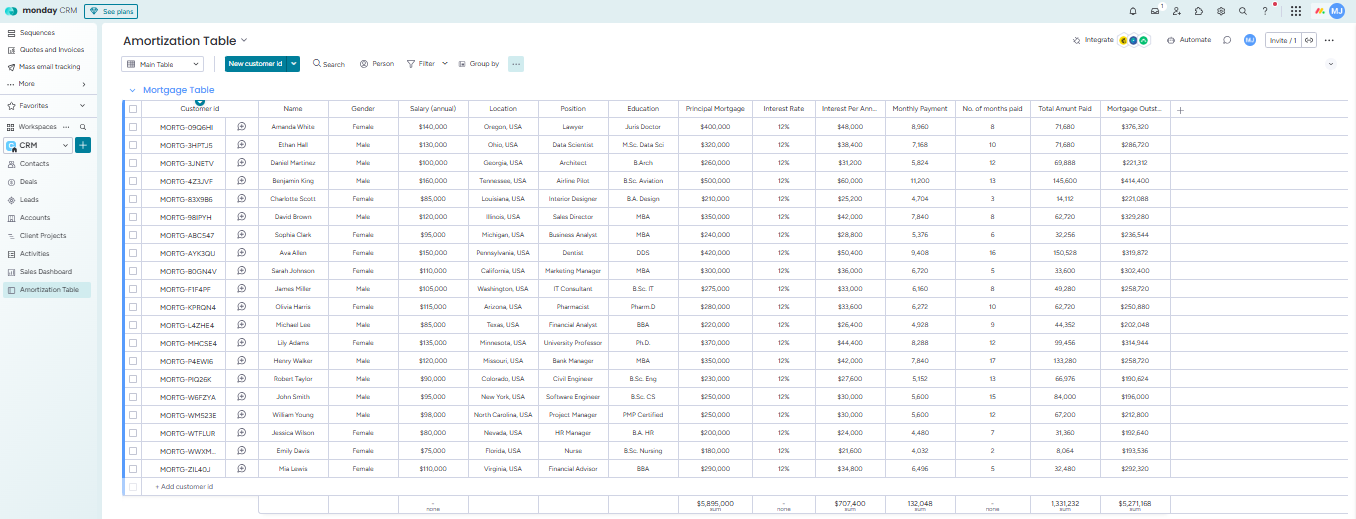Click the + Add customer id field
The height and width of the screenshot is (519, 1356).
click(x=184, y=487)
